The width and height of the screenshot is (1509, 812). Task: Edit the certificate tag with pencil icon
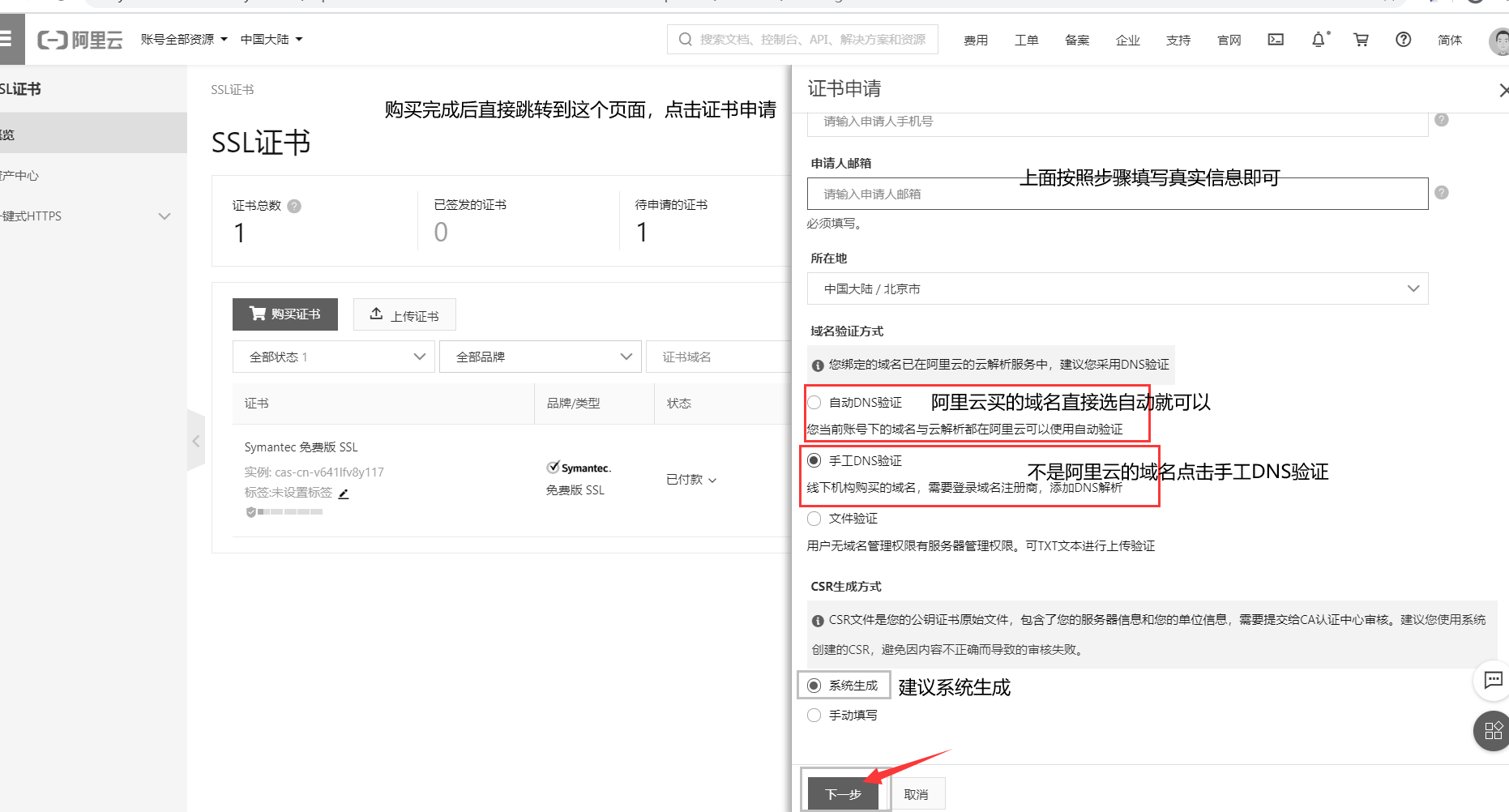(x=344, y=493)
